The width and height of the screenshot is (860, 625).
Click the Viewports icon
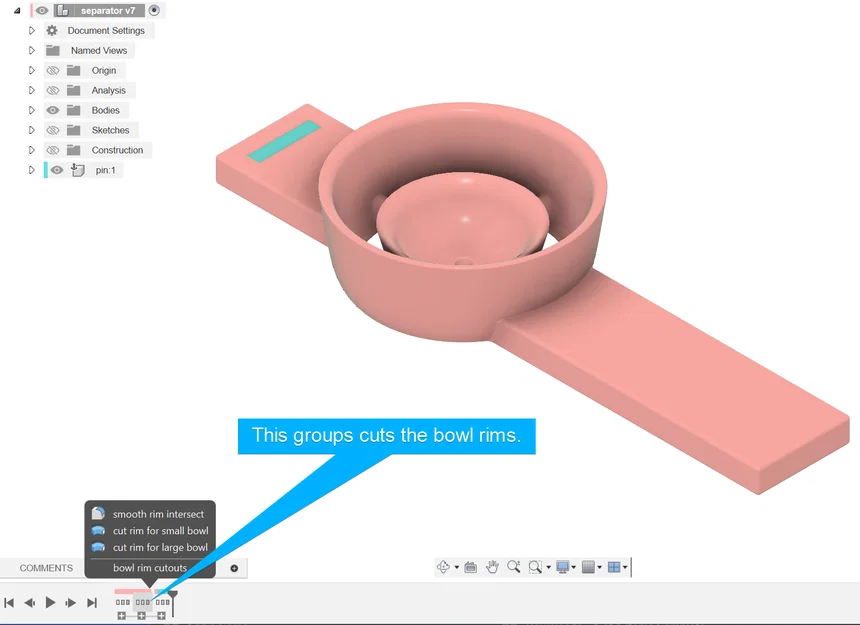click(x=614, y=566)
